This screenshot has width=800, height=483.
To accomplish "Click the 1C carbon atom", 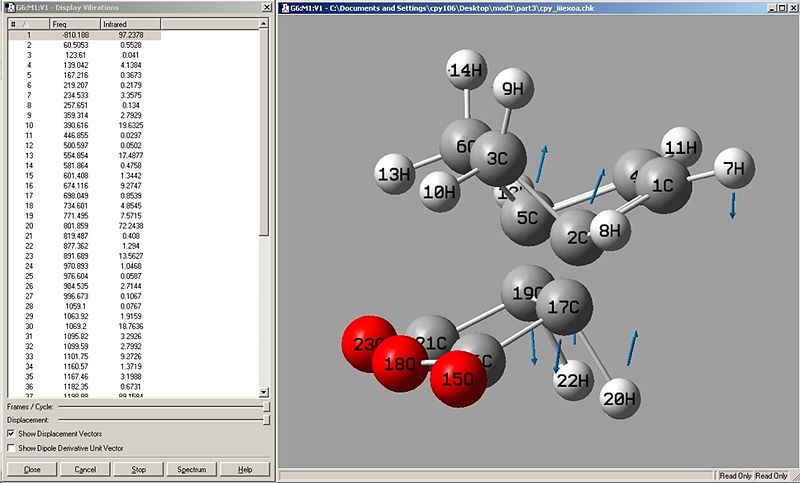I will point(663,185).
